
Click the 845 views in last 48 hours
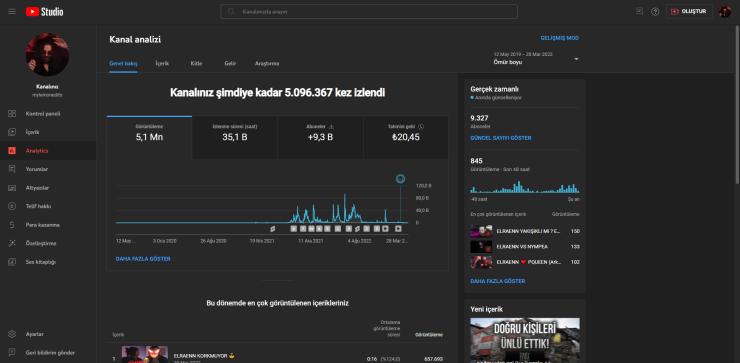coord(476,161)
